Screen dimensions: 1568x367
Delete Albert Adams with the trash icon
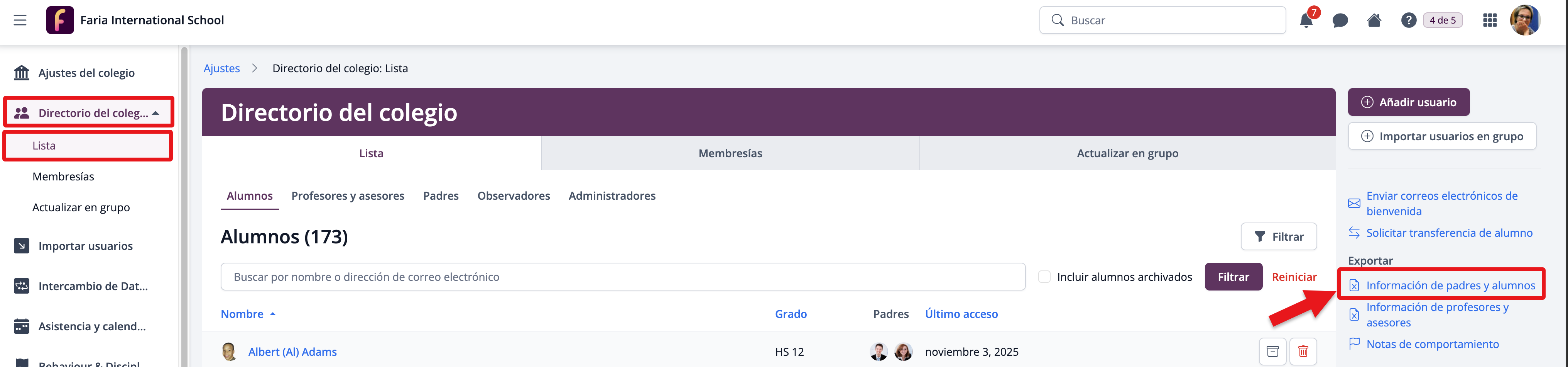[1303, 351]
